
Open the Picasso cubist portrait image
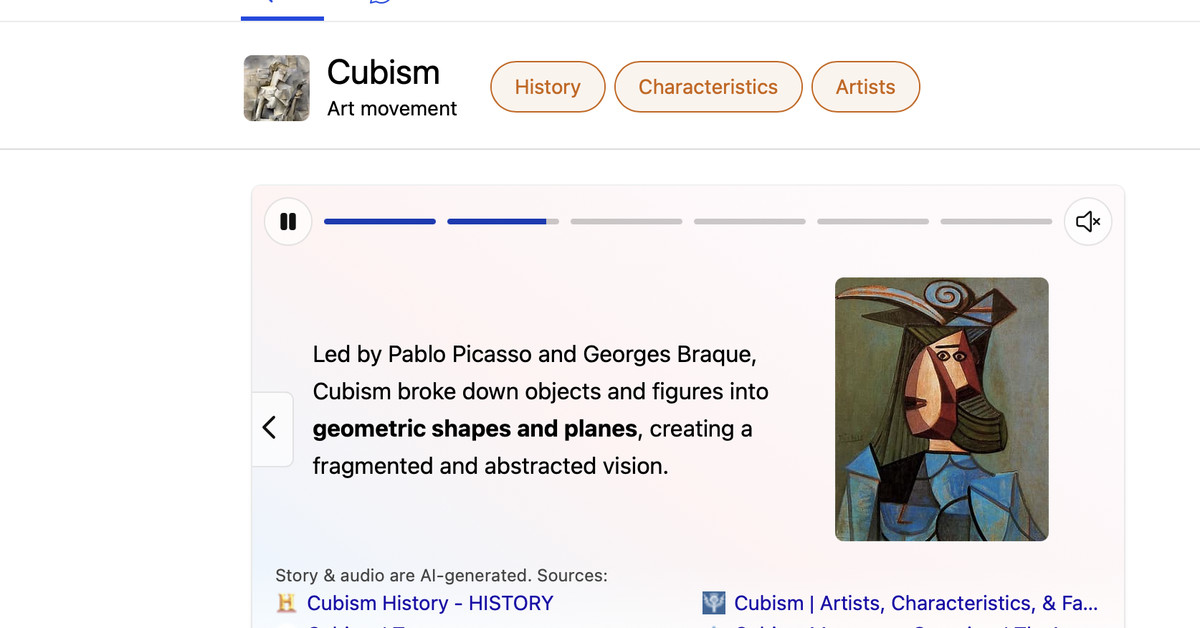[x=941, y=409]
